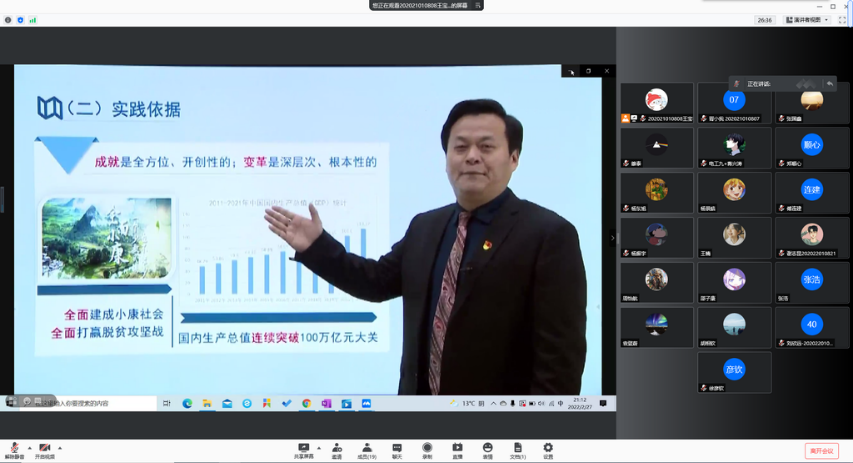Unmute the microphone (解除静音)

tap(15, 450)
